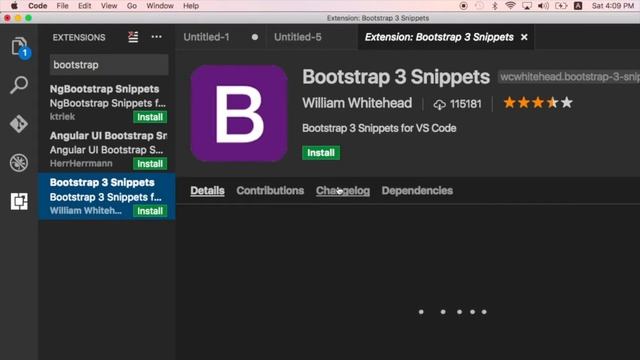Select the Extensions view icon in activity bar
Screen dimensions: 640x360
19,201
